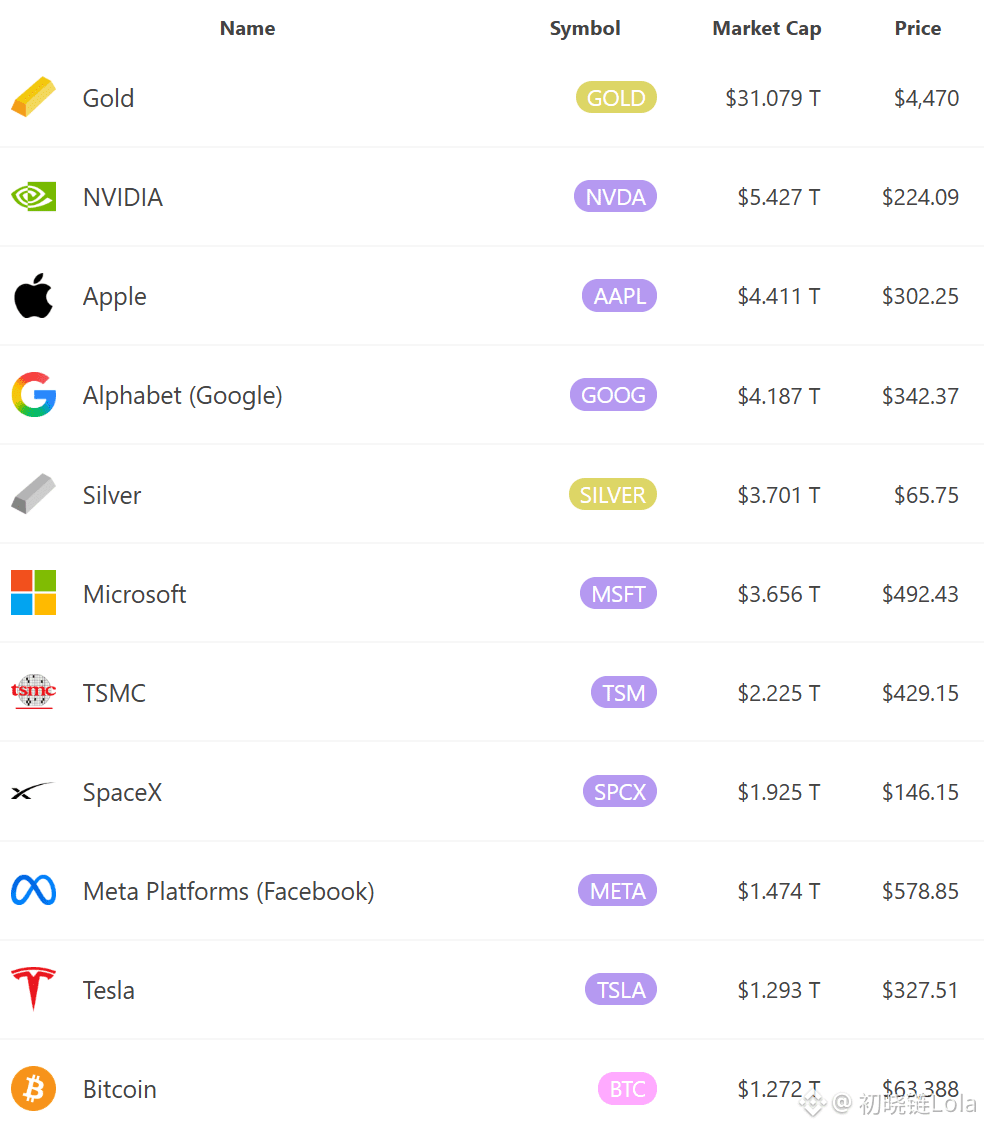Click the Symbol column header
The width and height of the screenshot is (984, 1129).
584,28
